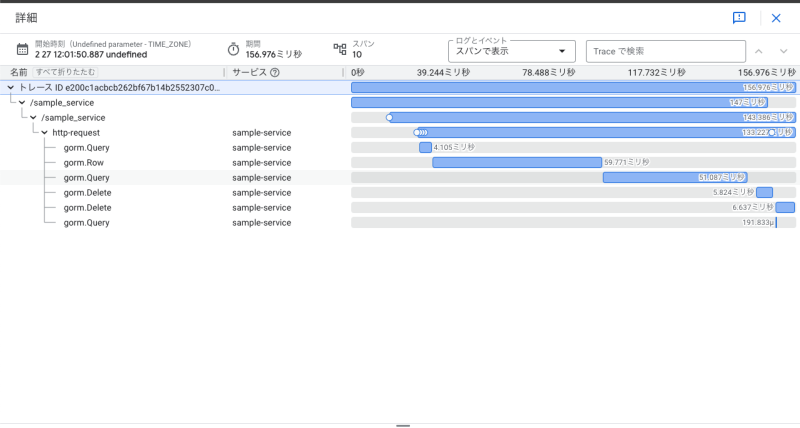Image resolution: width=800 pixels, height=428 pixels.
Task: Select the first gorm.Query span name
Action: 86,148
